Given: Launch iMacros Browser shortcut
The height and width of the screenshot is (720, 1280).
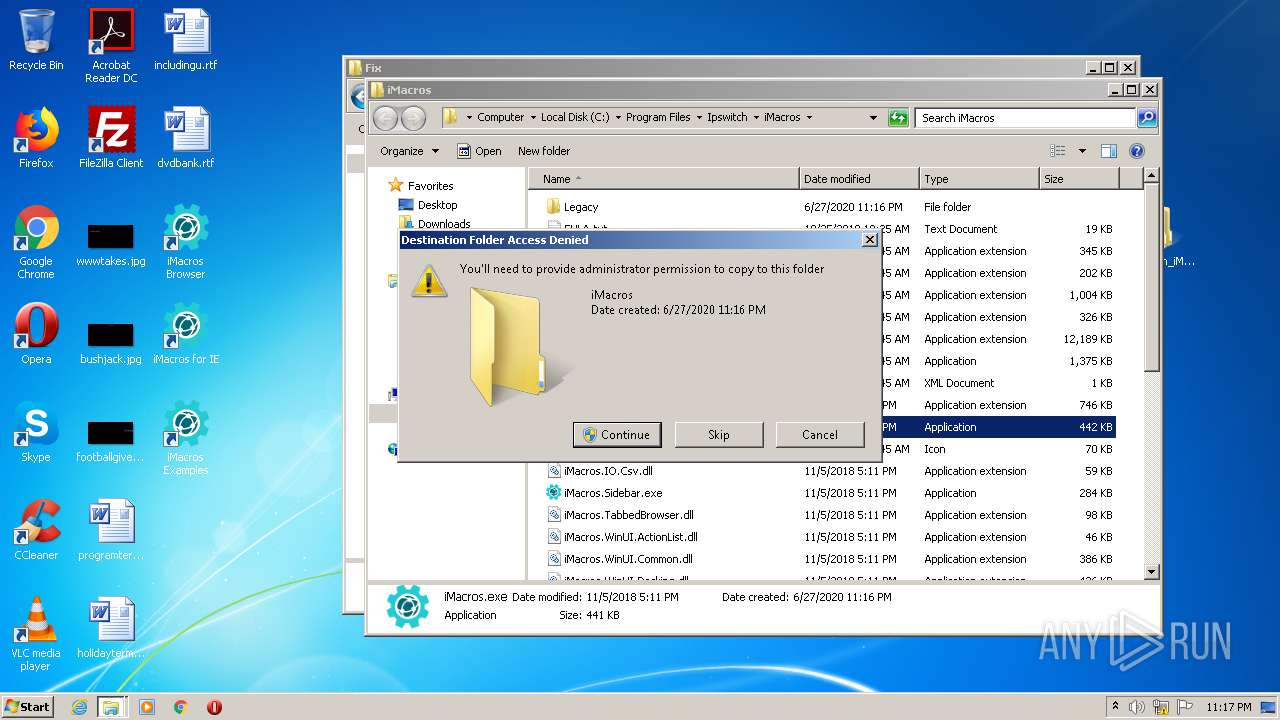Looking at the screenshot, I should tap(186, 242).
